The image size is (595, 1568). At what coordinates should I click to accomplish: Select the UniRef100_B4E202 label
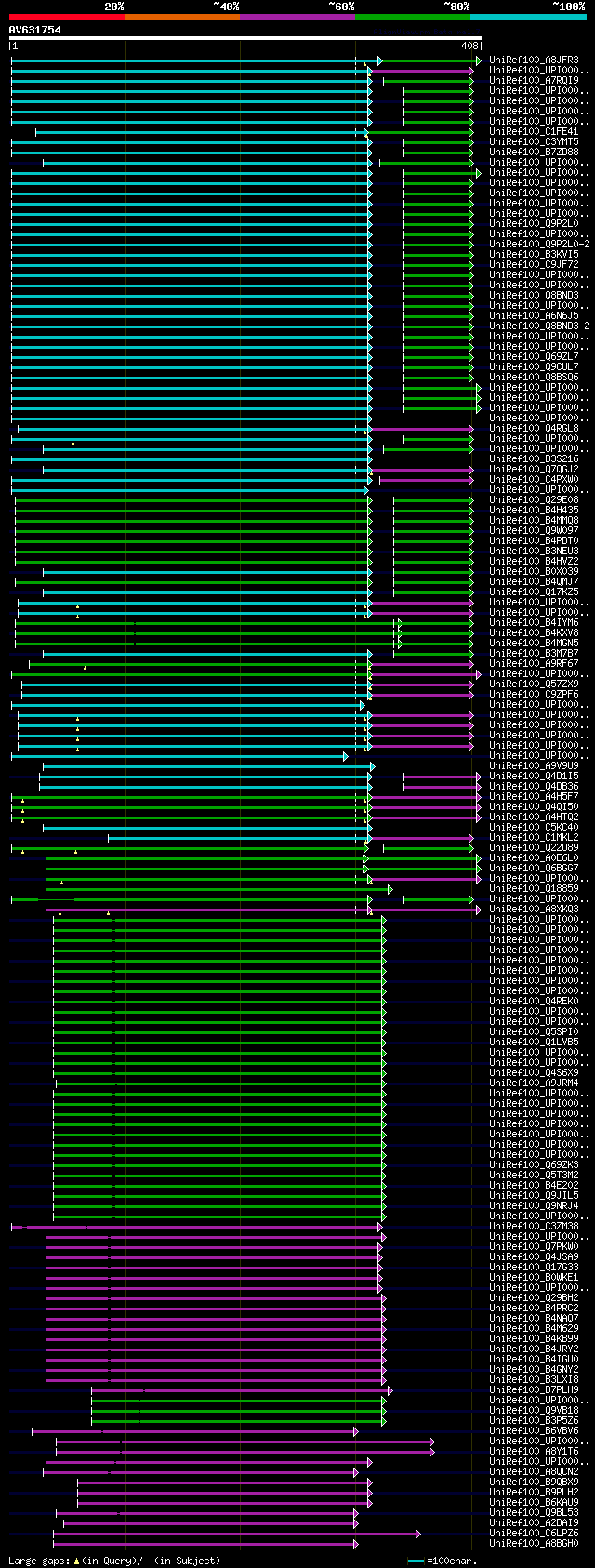534,1186
